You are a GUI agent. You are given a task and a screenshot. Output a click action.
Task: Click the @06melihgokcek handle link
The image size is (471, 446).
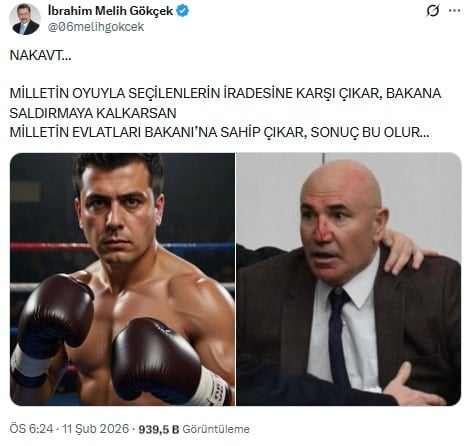[x=96, y=27]
